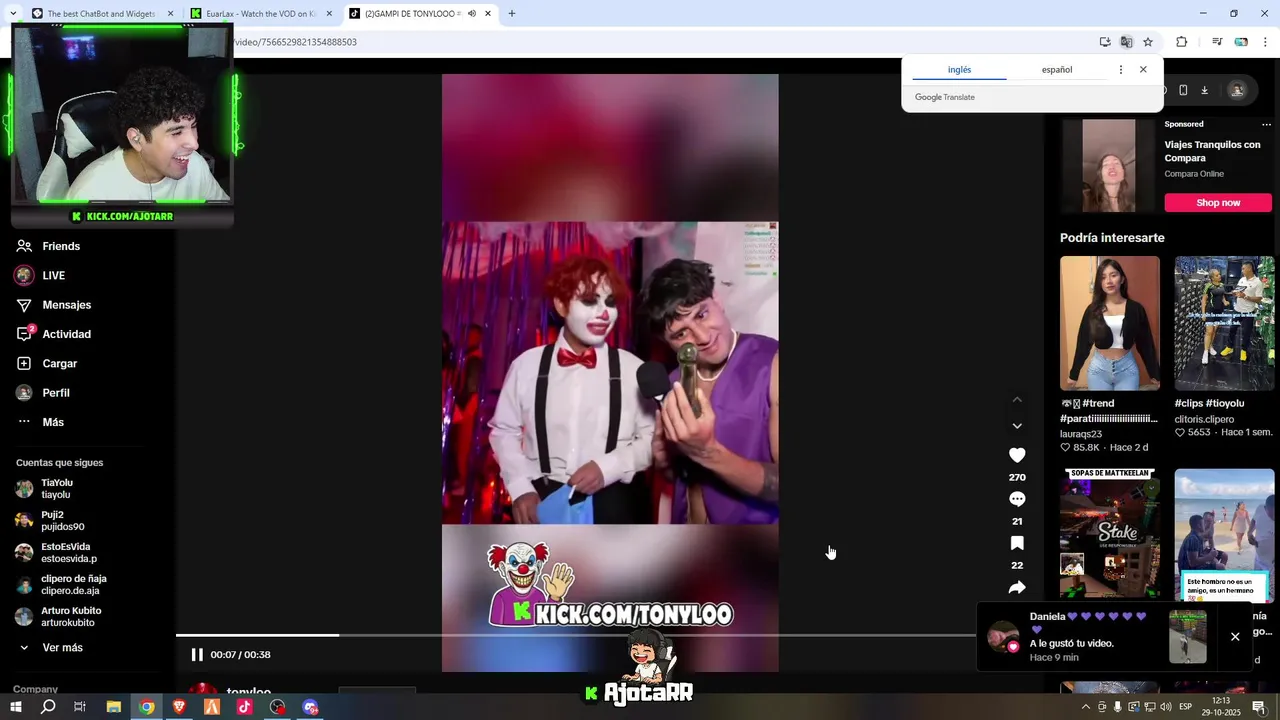Open Google Translate popup options menu

coord(1120,70)
